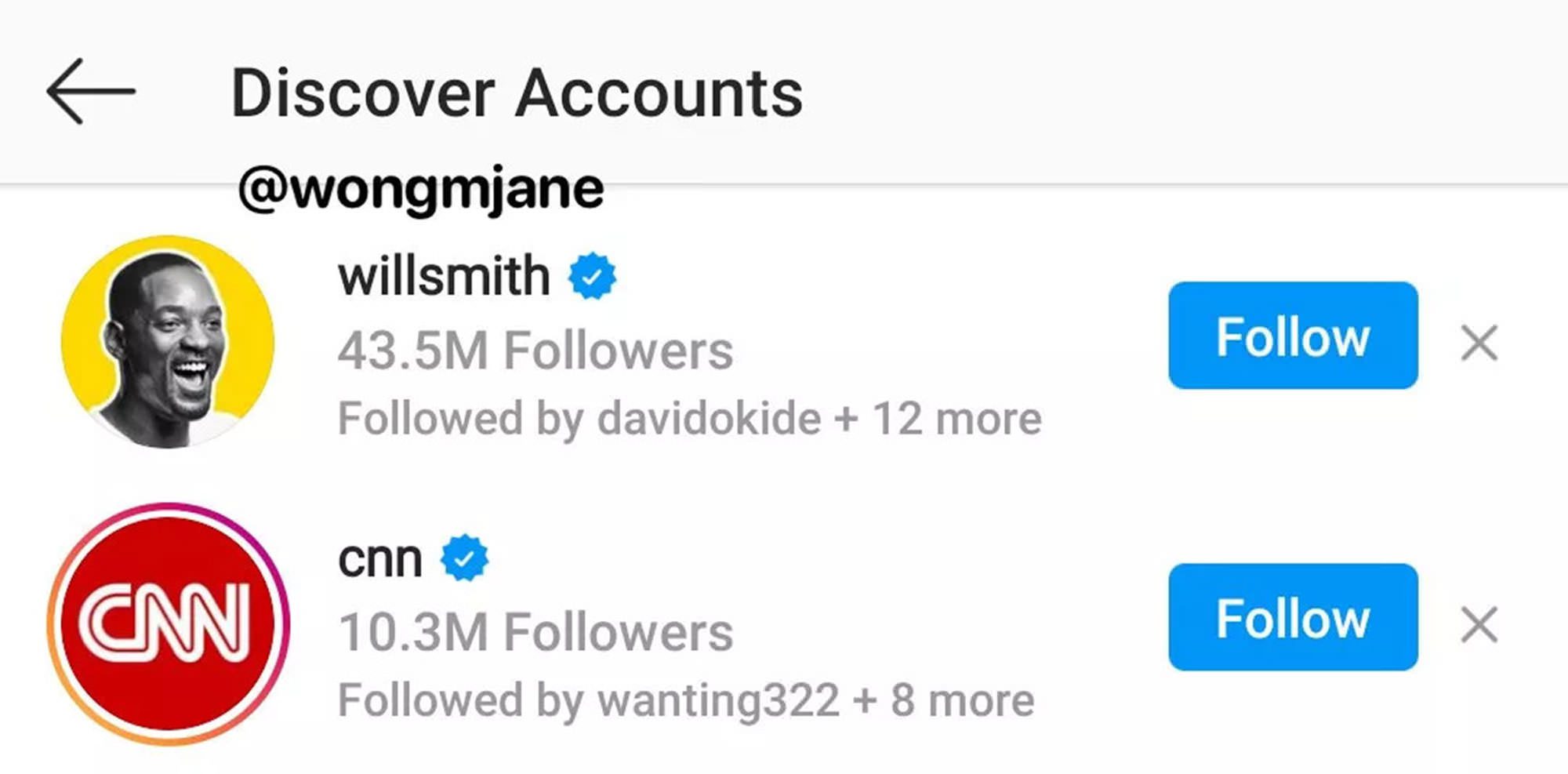
Task: Click the "Discover Accounts" page title
Action: (517, 93)
